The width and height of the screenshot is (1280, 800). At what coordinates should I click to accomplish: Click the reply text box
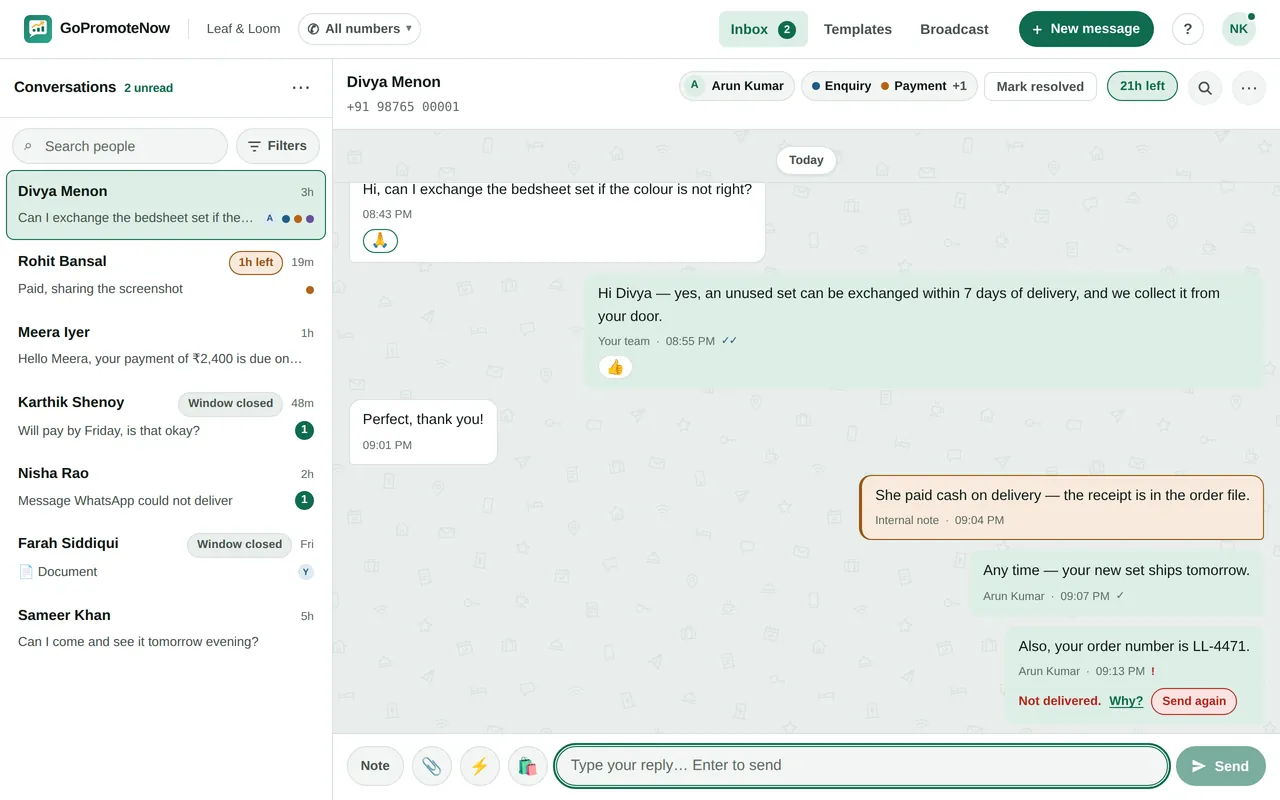tap(862, 766)
